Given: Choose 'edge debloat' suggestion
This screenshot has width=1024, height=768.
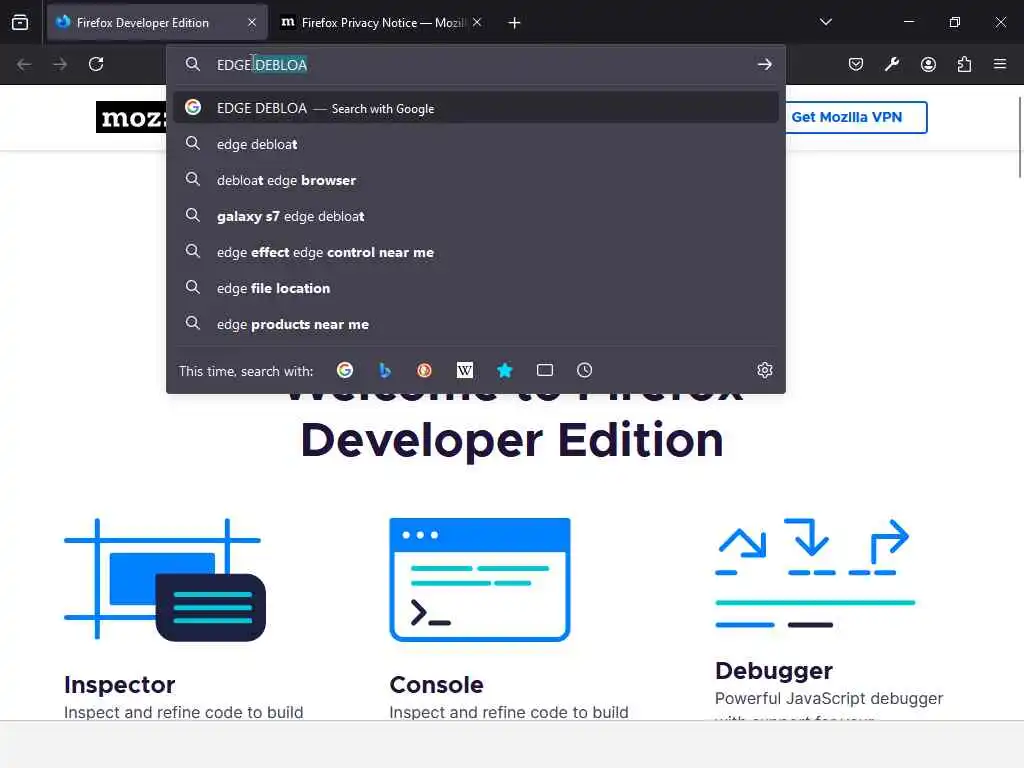Looking at the screenshot, I should (x=476, y=144).
